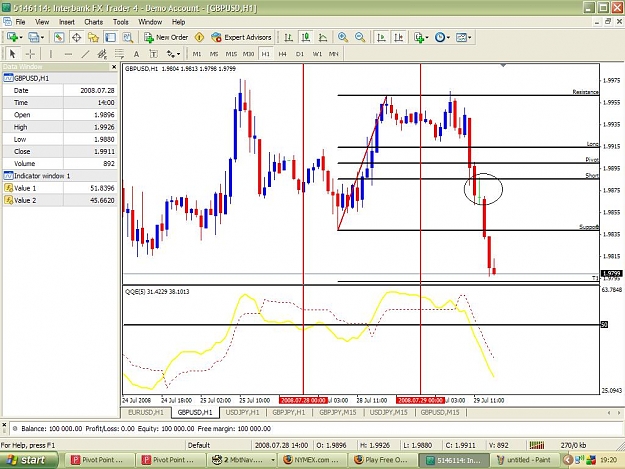This screenshot has width=625, height=469.
Task: Open the Strategy Tester magnifier icon
Action: (x=128, y=37)
